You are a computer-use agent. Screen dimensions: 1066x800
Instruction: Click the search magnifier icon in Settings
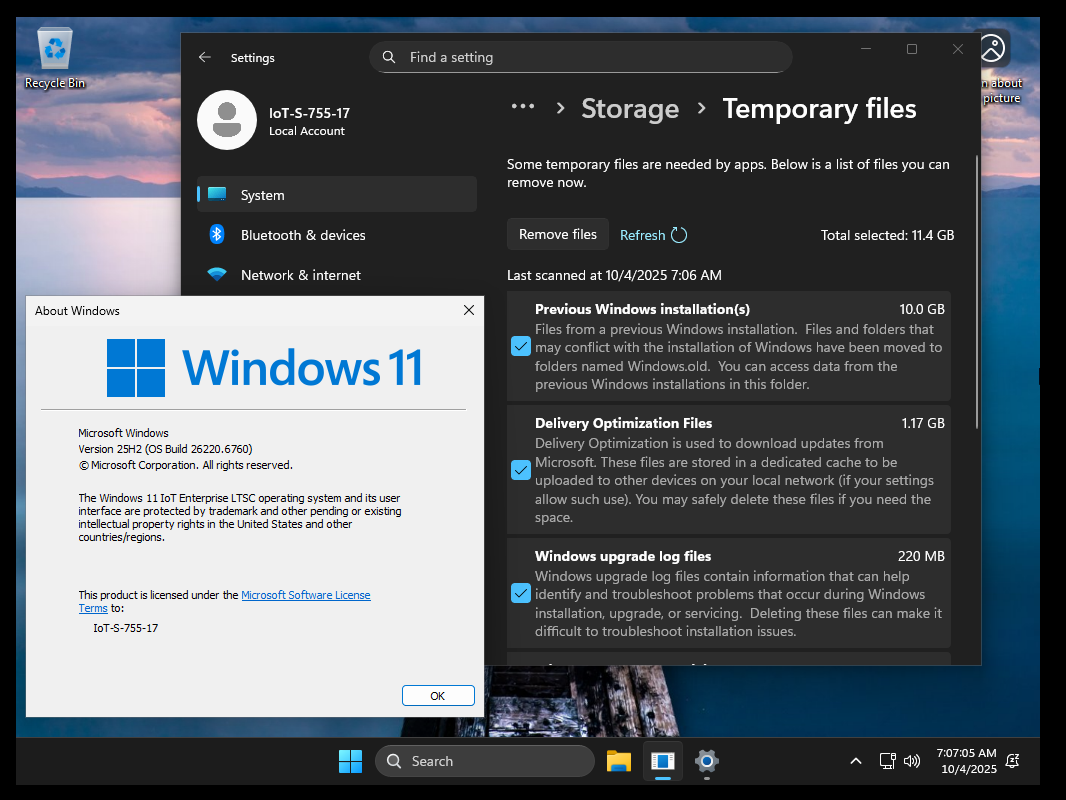pyautogui.click(x=389, y=57)
